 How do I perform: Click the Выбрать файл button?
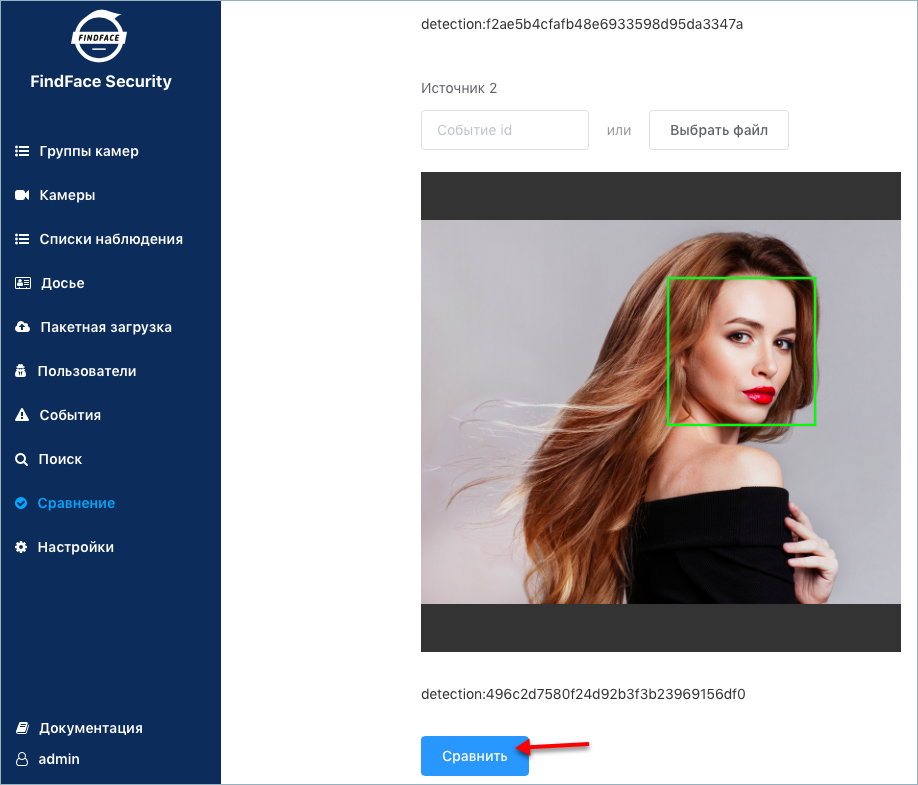point(718,130)
